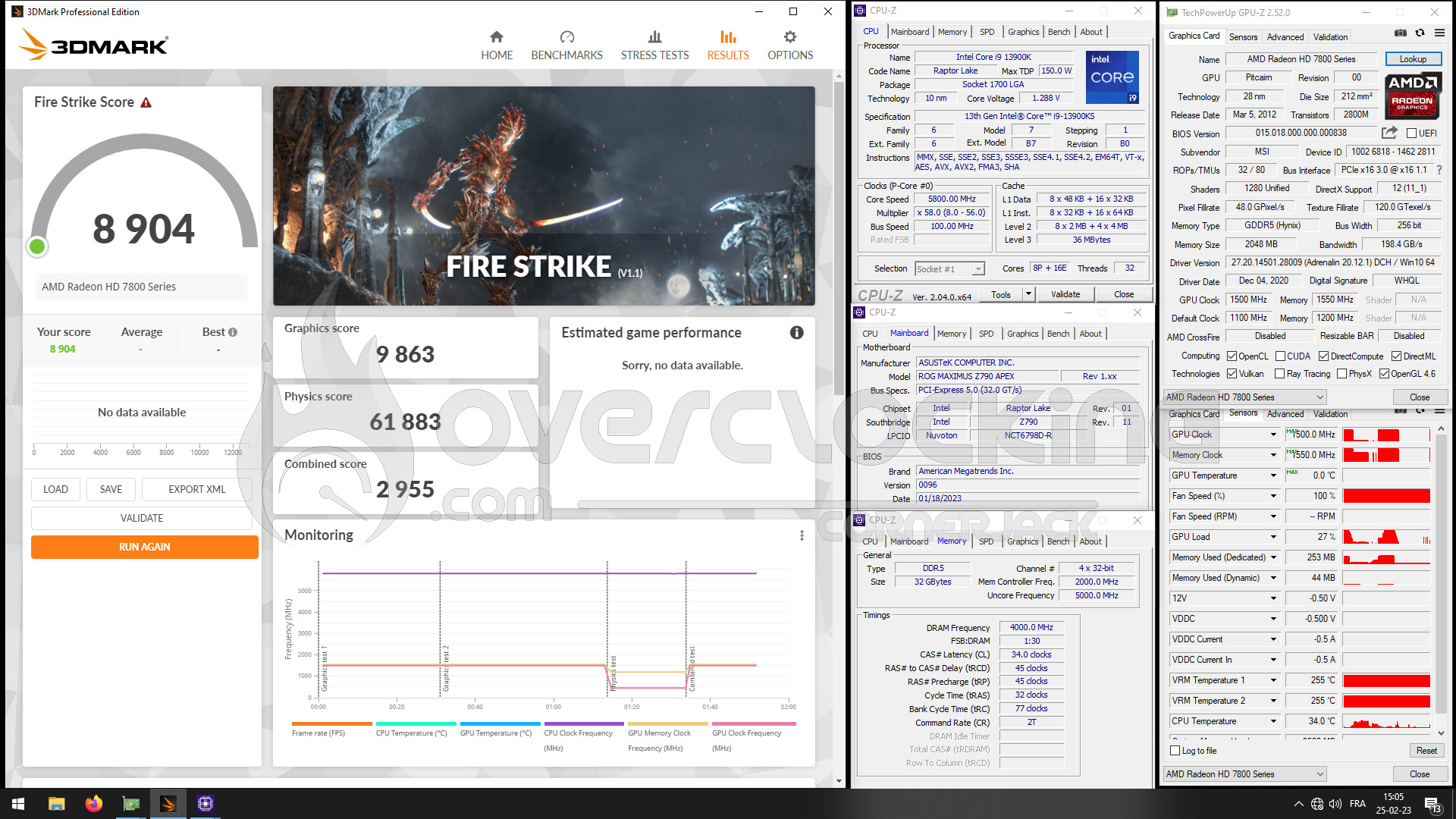The width and height of the screenshot is (1456, 819).
Task: Take a GPU-Z screenshot with camera icon
Action: [x=1401, y=33]
